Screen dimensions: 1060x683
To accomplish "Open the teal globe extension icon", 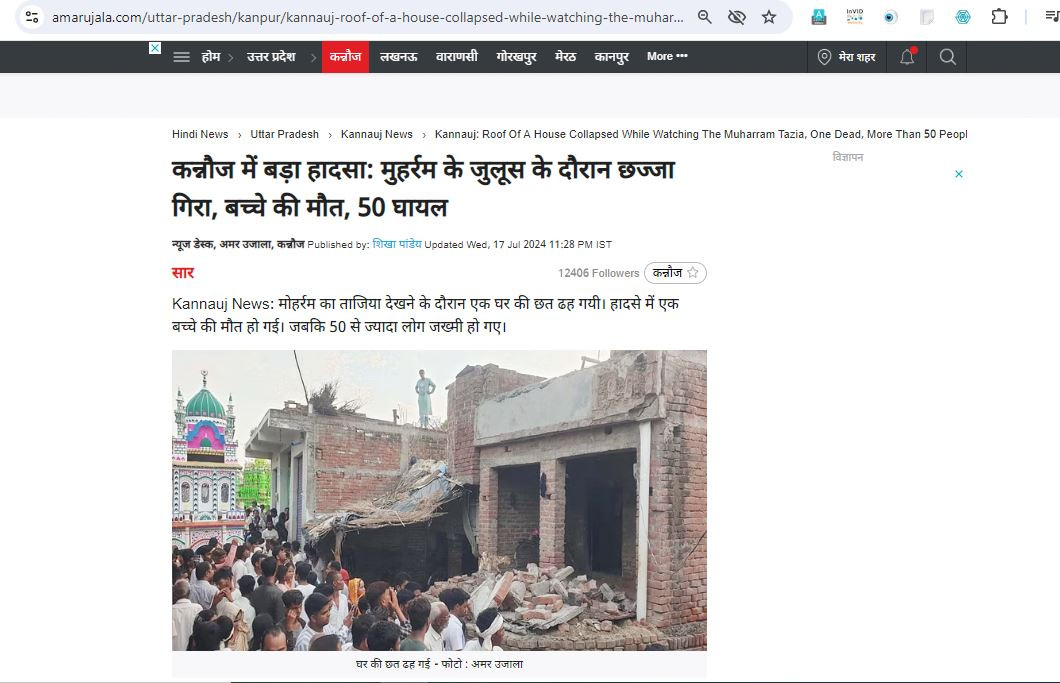I will (963, 17).
